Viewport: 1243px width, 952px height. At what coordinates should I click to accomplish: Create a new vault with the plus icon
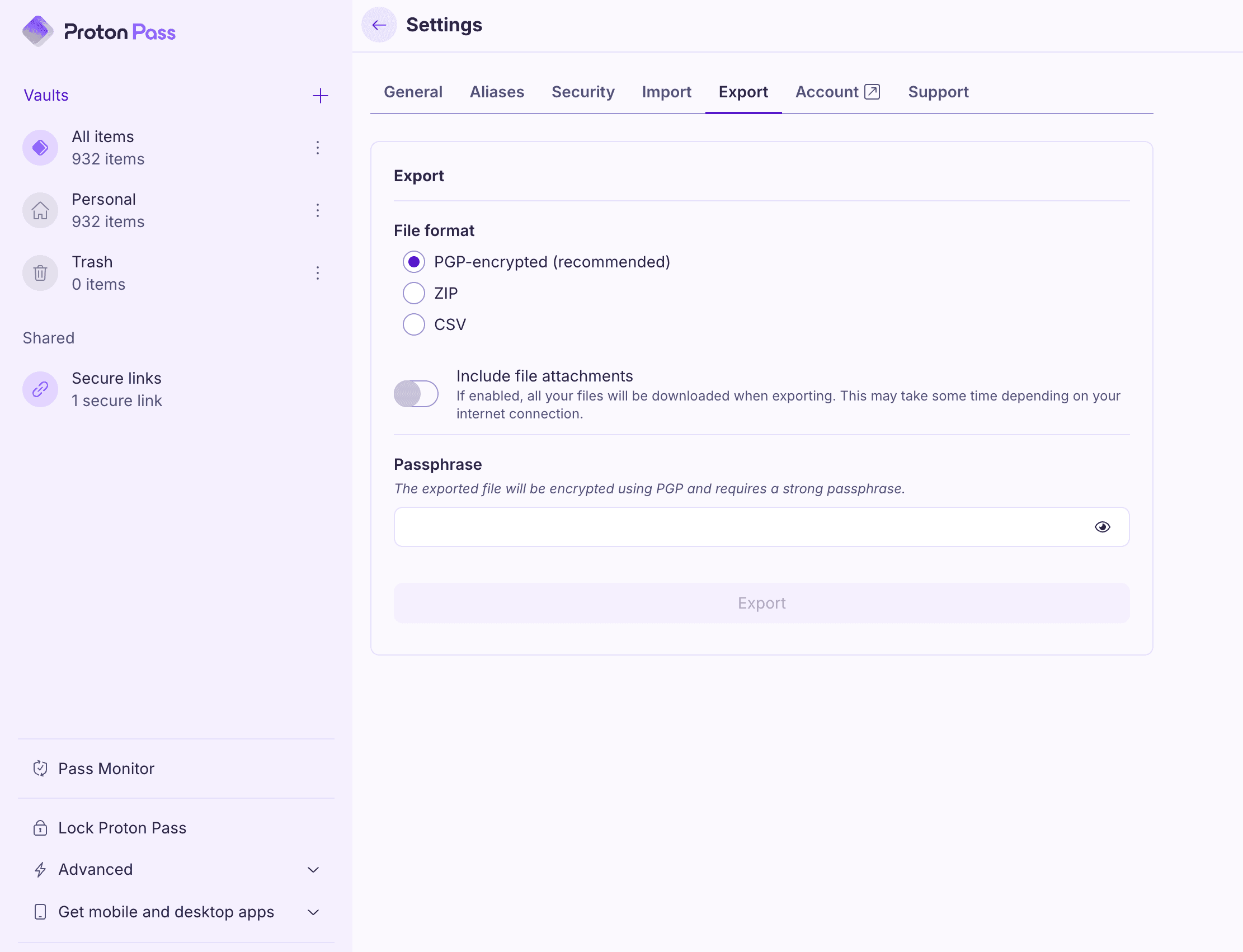pos(319,95)
